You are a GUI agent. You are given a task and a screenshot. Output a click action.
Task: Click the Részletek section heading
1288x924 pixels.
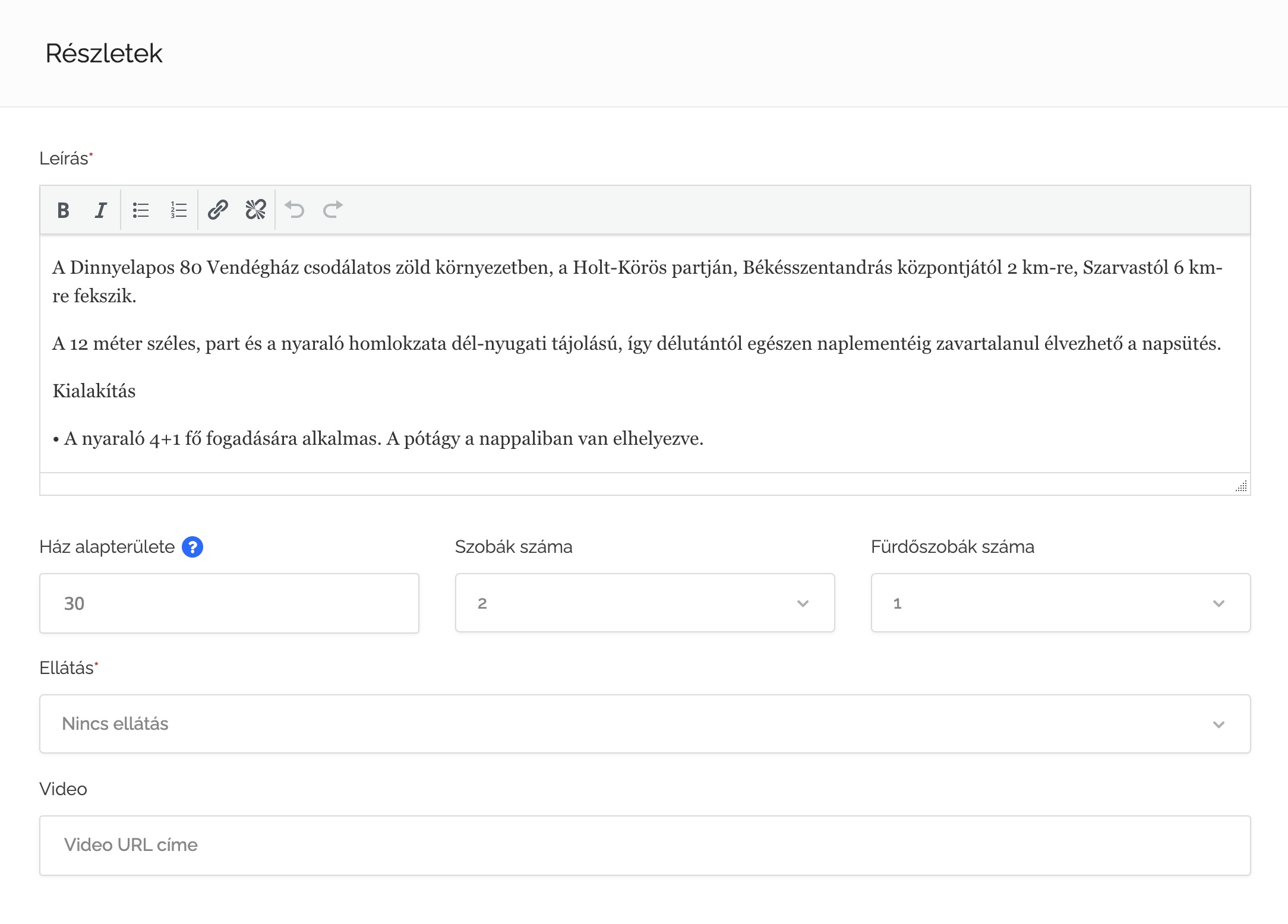(x=104, y=53)
